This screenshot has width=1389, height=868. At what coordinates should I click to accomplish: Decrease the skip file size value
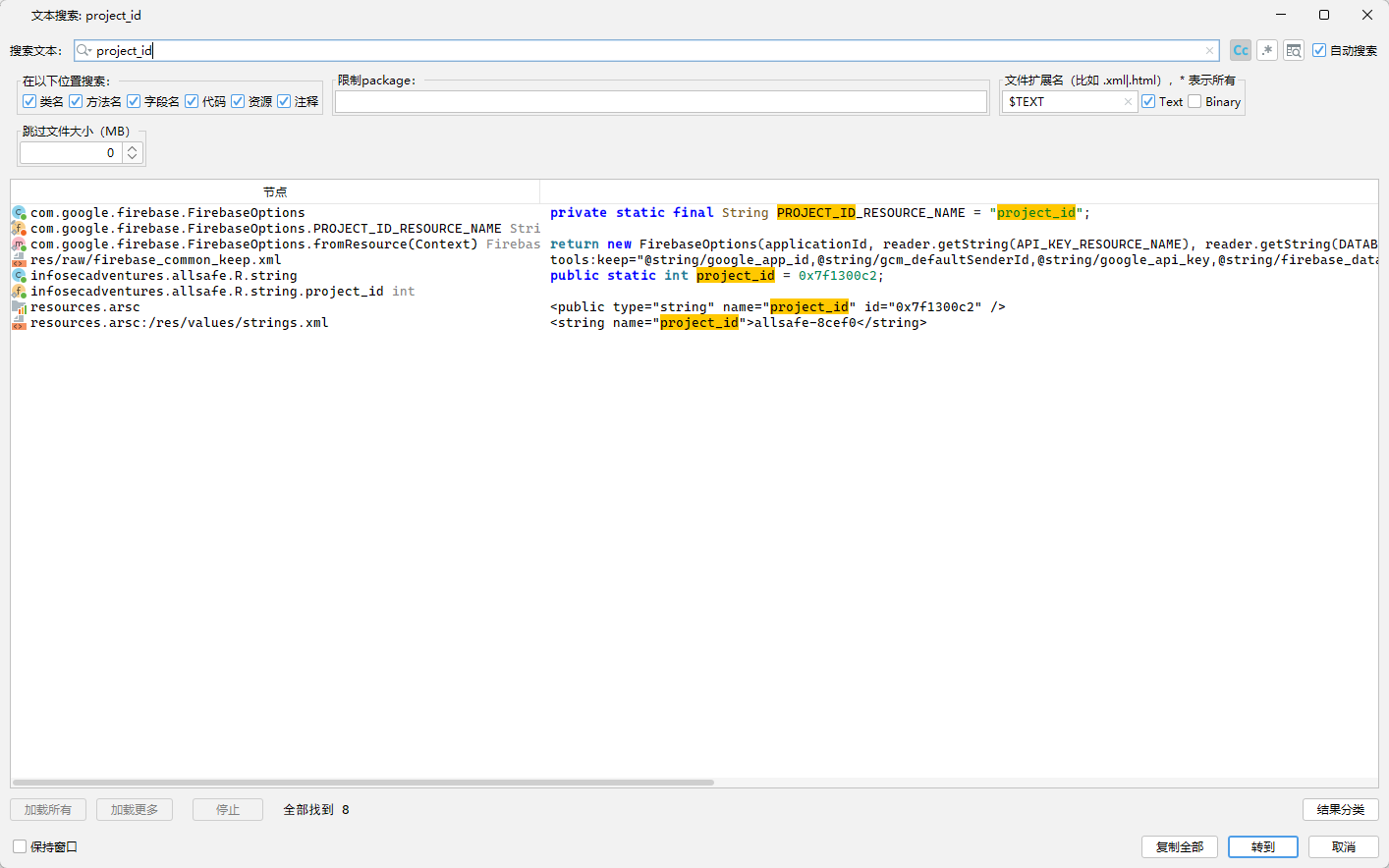[133, 157]
